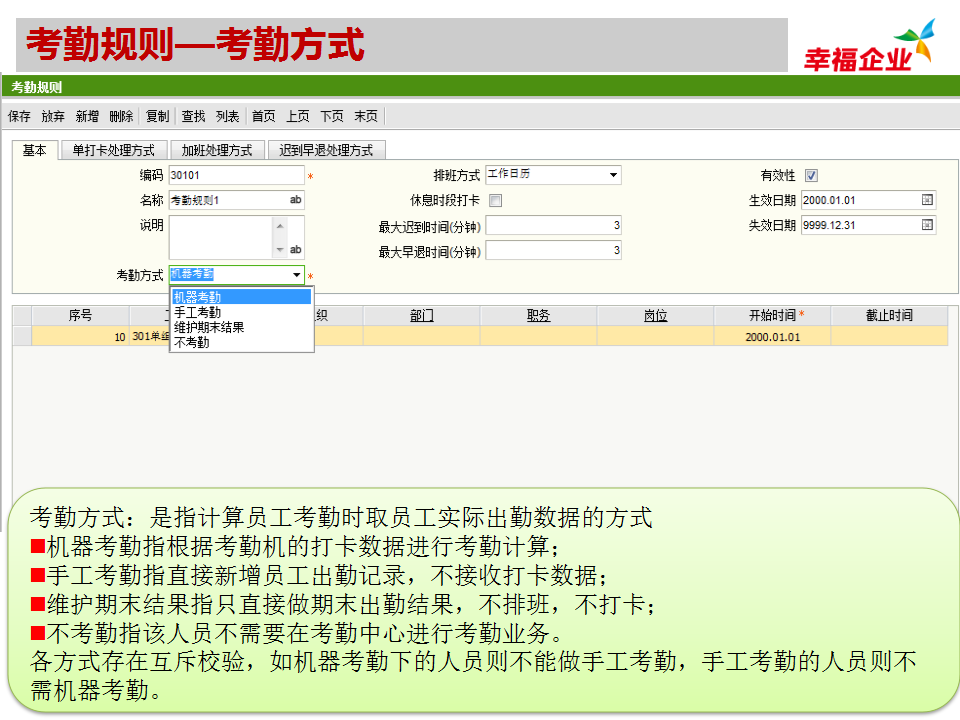
Task: Collapse the 考勤方式 dropdown arrow
Action: 296,275
